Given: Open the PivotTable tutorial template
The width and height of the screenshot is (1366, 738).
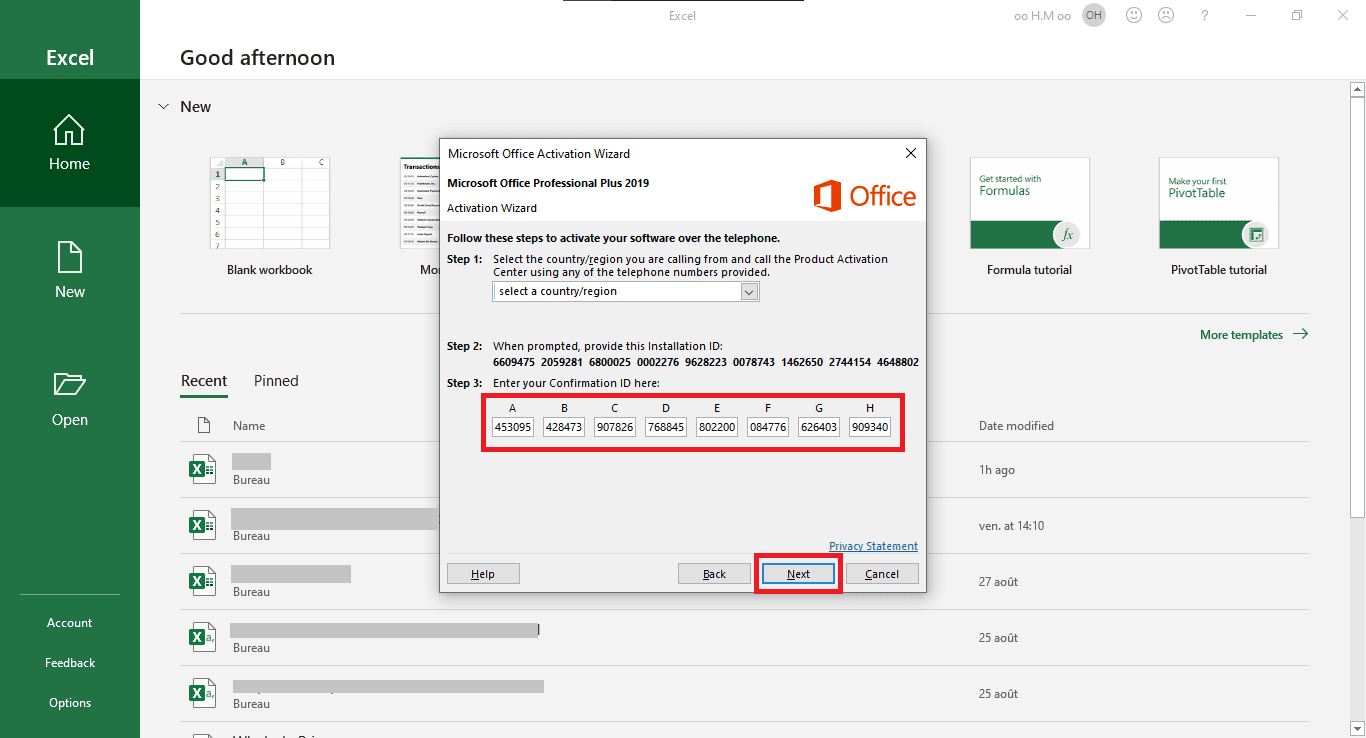Looking at the screenshot, I should pos(1218,203).
